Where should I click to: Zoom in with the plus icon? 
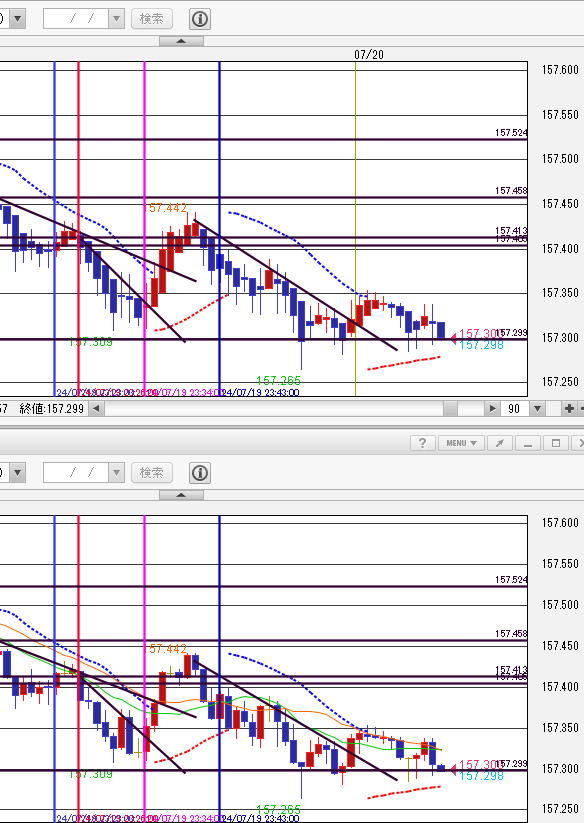pyautogui.click(x=569, y=408)
